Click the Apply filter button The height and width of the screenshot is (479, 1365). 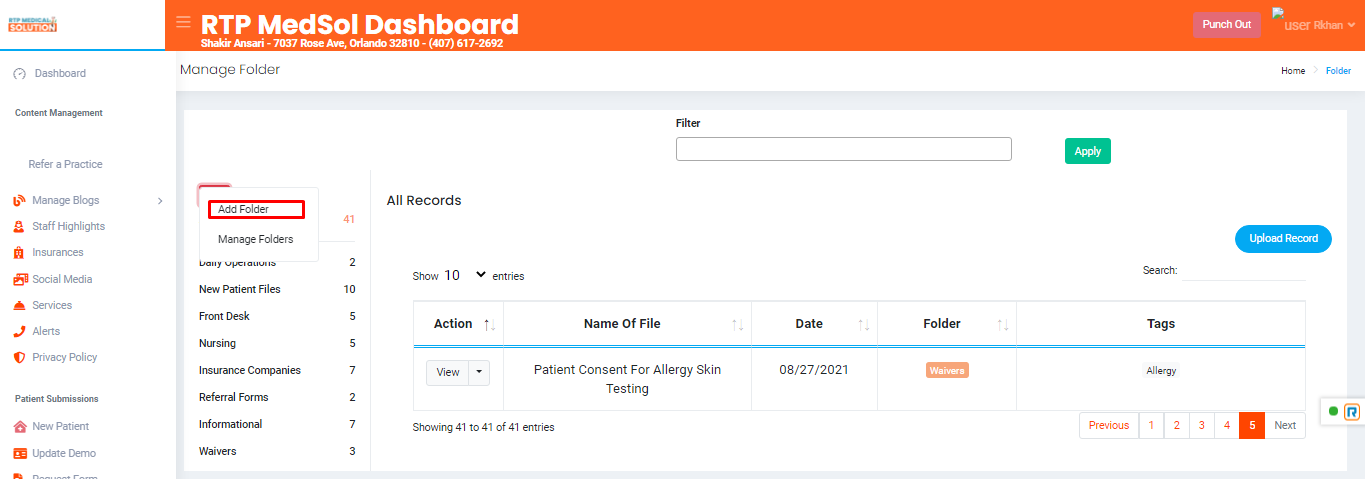(1088, 151)
